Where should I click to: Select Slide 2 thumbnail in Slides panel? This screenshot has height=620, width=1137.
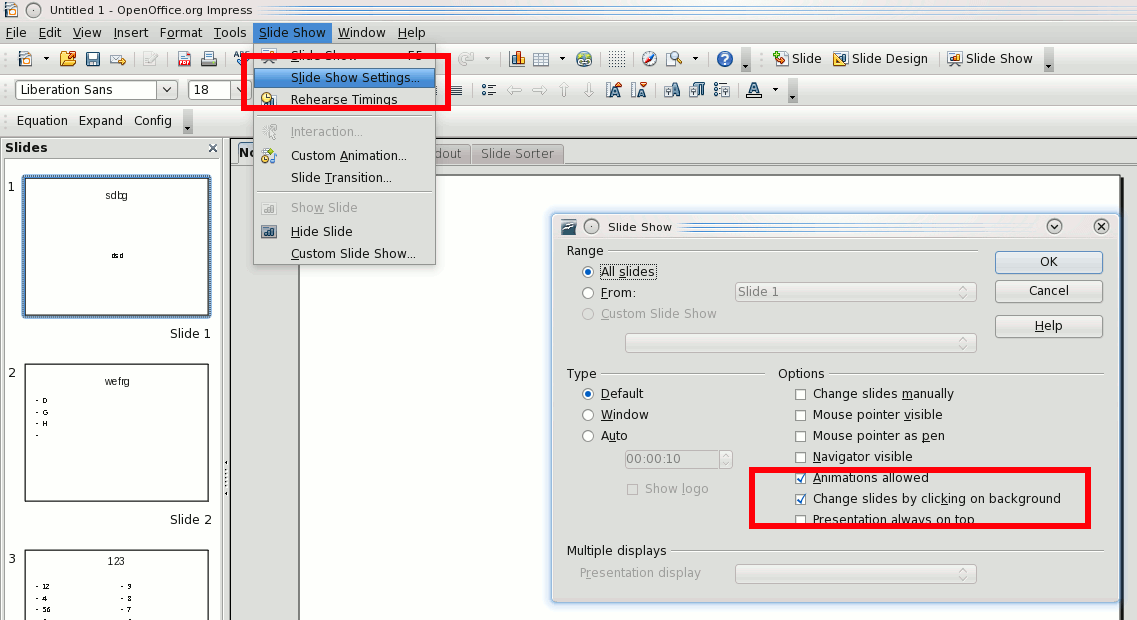117,433
